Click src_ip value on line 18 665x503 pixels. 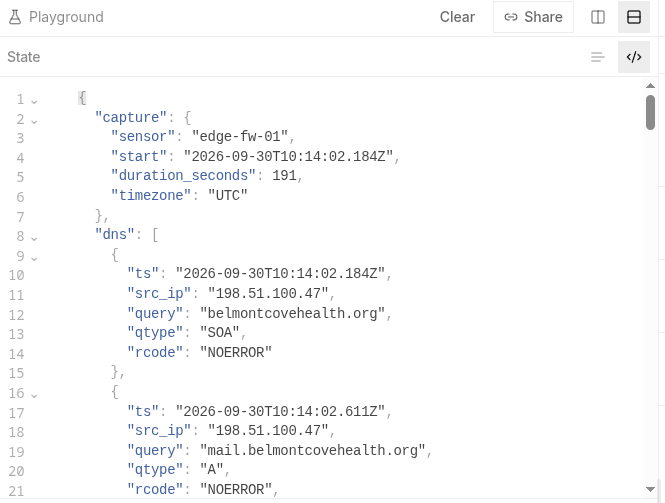pos(268,430)
